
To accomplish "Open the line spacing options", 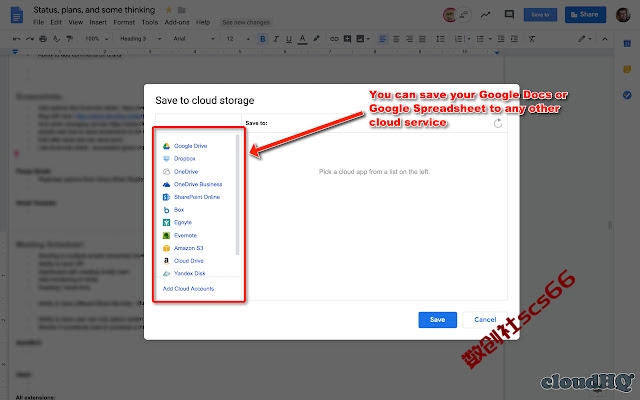I will (440, 39).
